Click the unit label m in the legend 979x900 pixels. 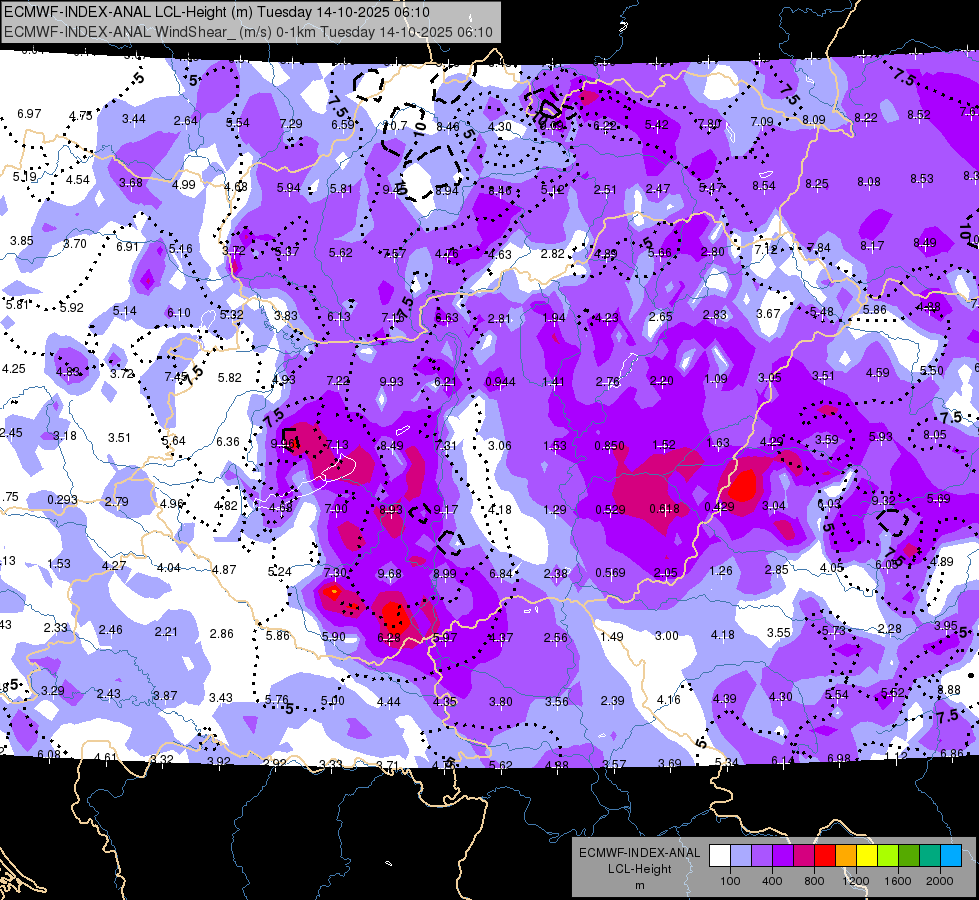point(639,886)
